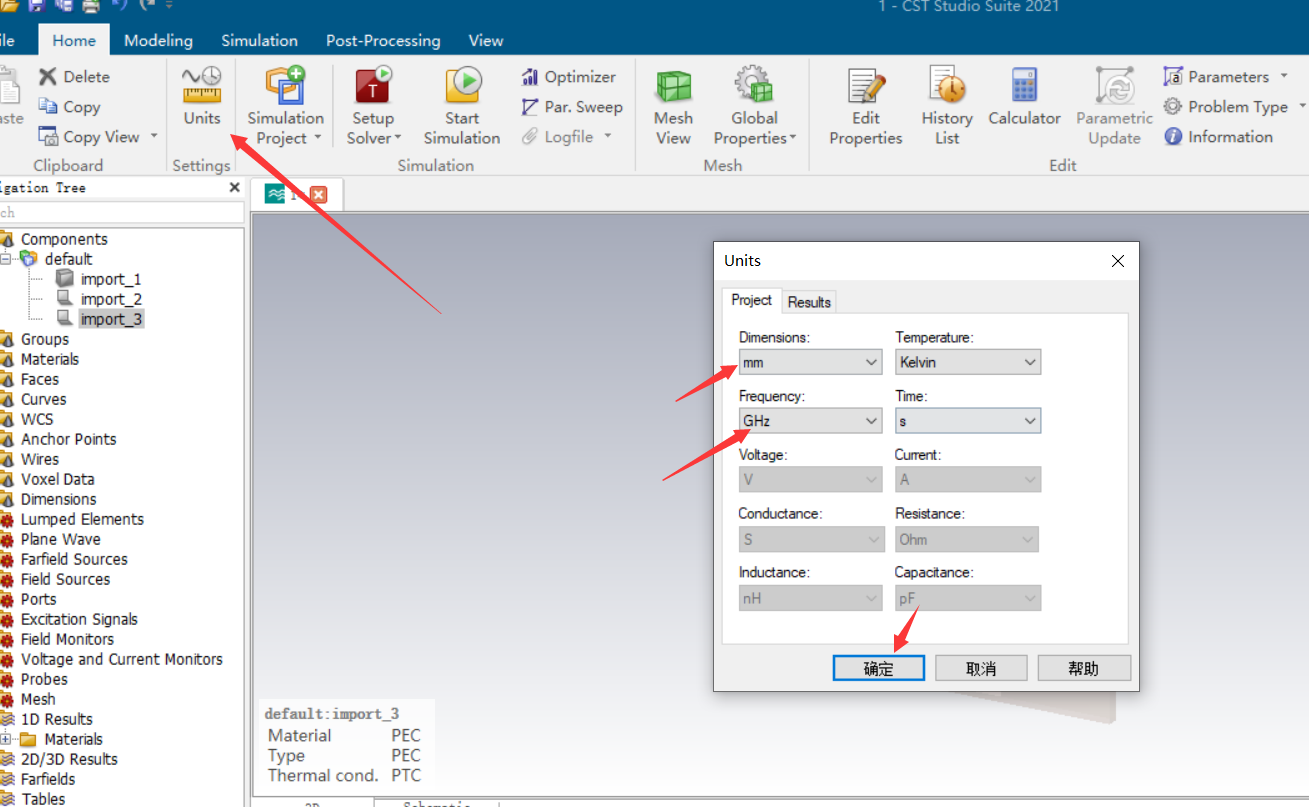
Task: Open the History List
Action: tap(946, 105)
